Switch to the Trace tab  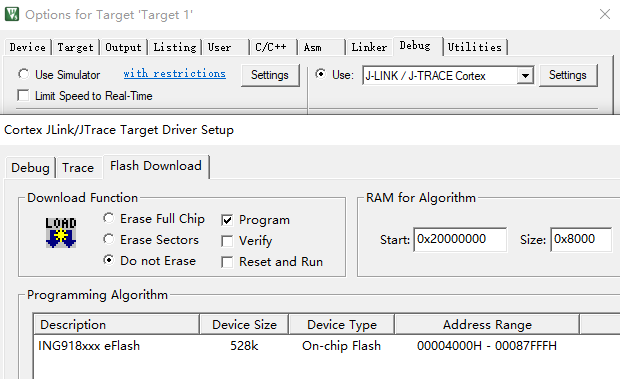click(x=78, y=167)
